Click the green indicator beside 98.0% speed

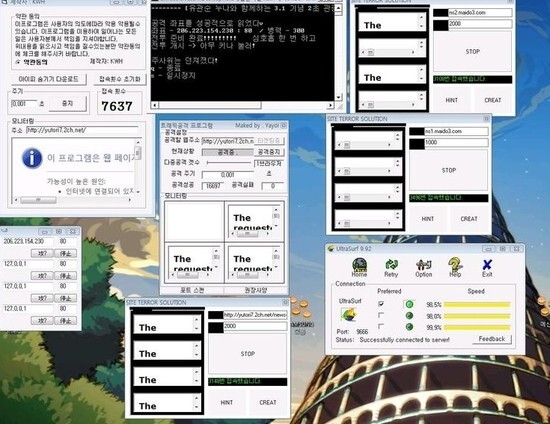pyautogui.click(x=409, y=316)
